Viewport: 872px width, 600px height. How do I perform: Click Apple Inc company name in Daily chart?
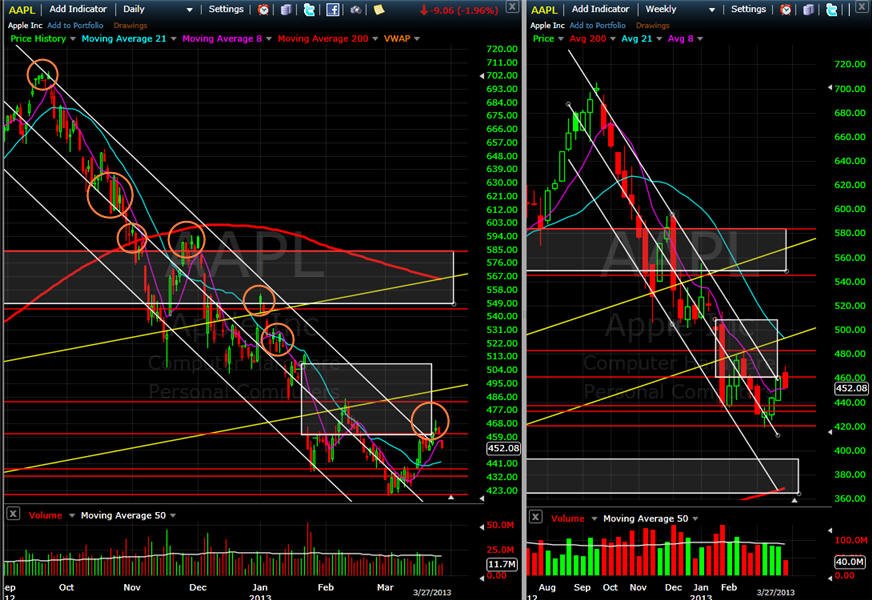25,26
